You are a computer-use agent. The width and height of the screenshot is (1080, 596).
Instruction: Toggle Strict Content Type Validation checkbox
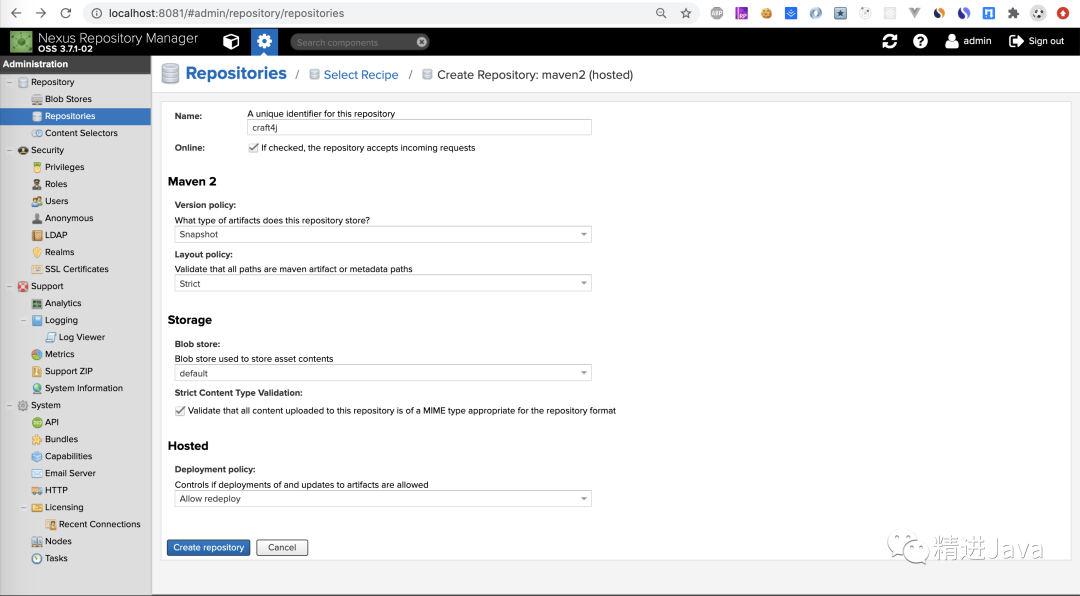[181, 411]
